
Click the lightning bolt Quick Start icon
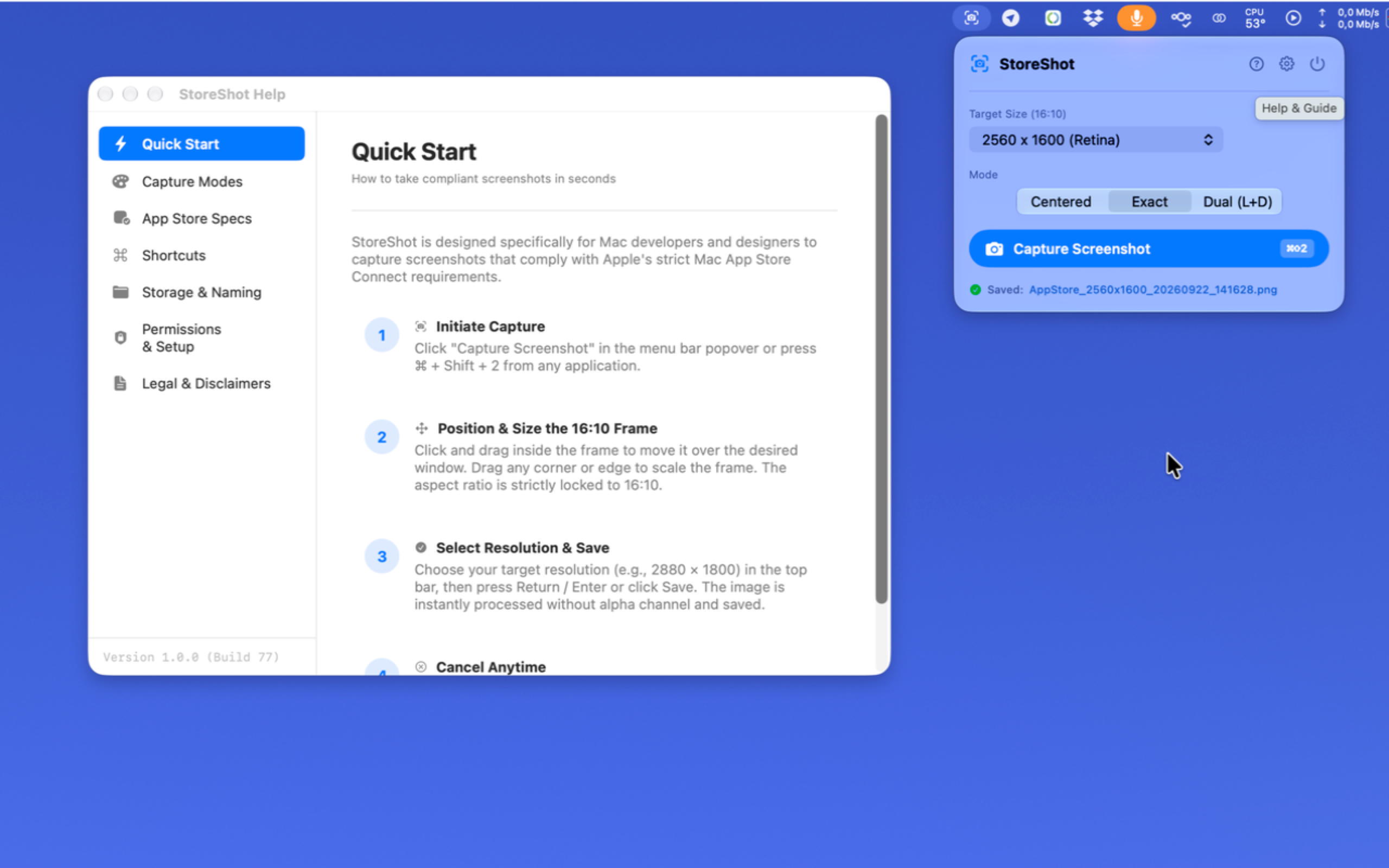(x=120, y=144)
